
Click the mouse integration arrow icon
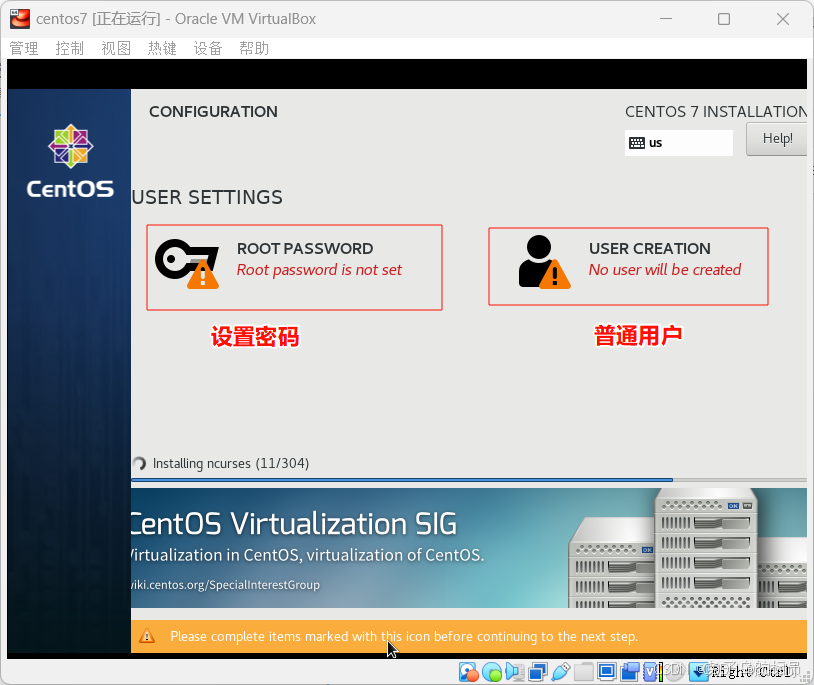point(699,672)
